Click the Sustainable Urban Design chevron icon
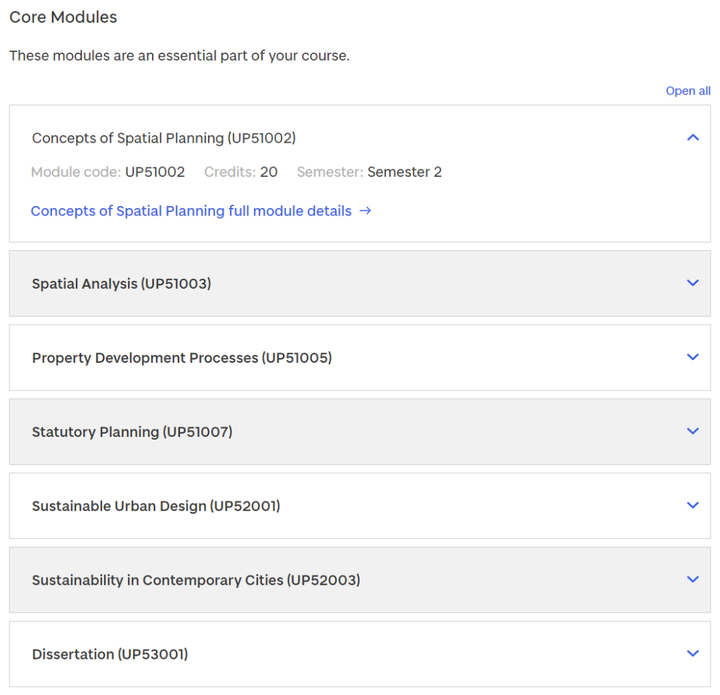The height and width of the screenshot is (695, 720). click(692, 505)
